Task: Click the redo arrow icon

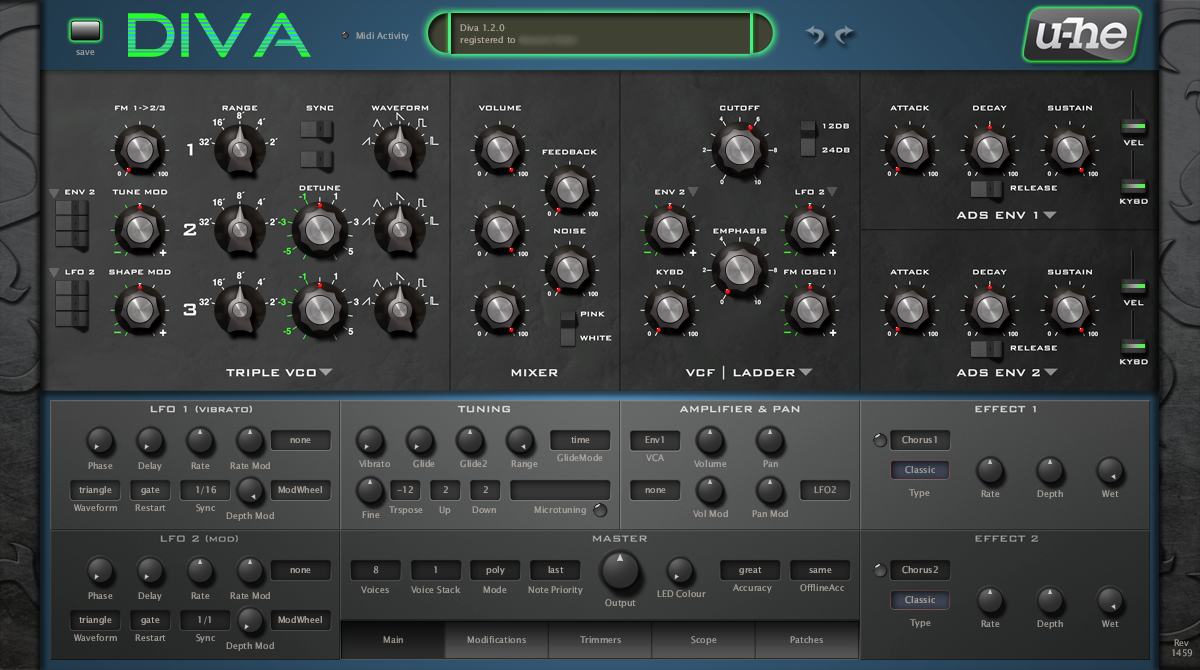Action: point(845,36)
